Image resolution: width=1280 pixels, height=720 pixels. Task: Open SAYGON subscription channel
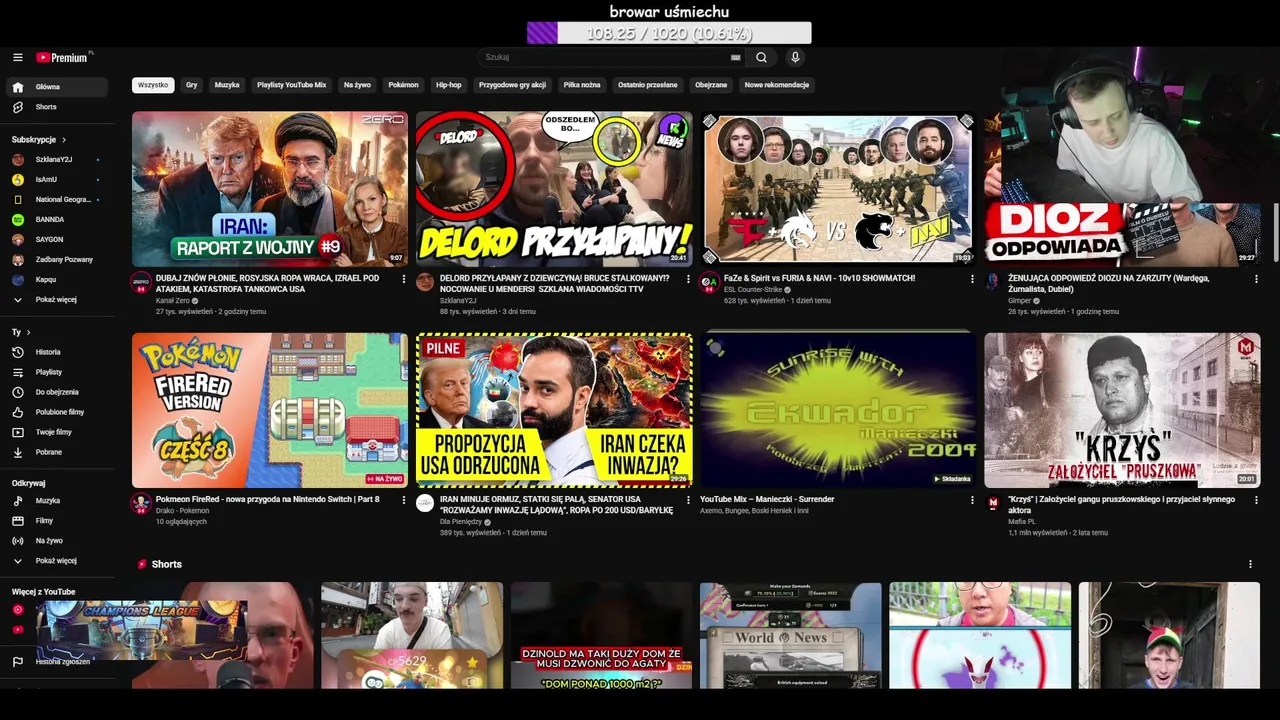(59, 239)
